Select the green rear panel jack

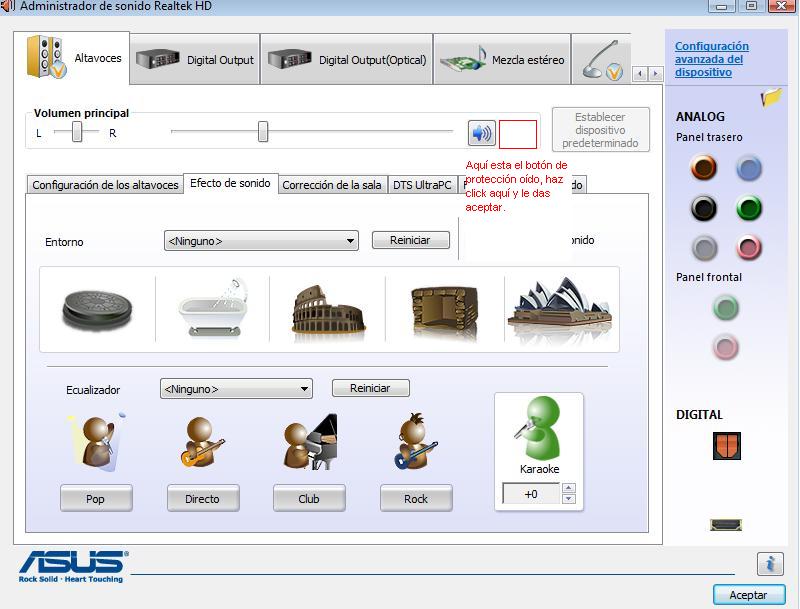(x=749, y=208)
